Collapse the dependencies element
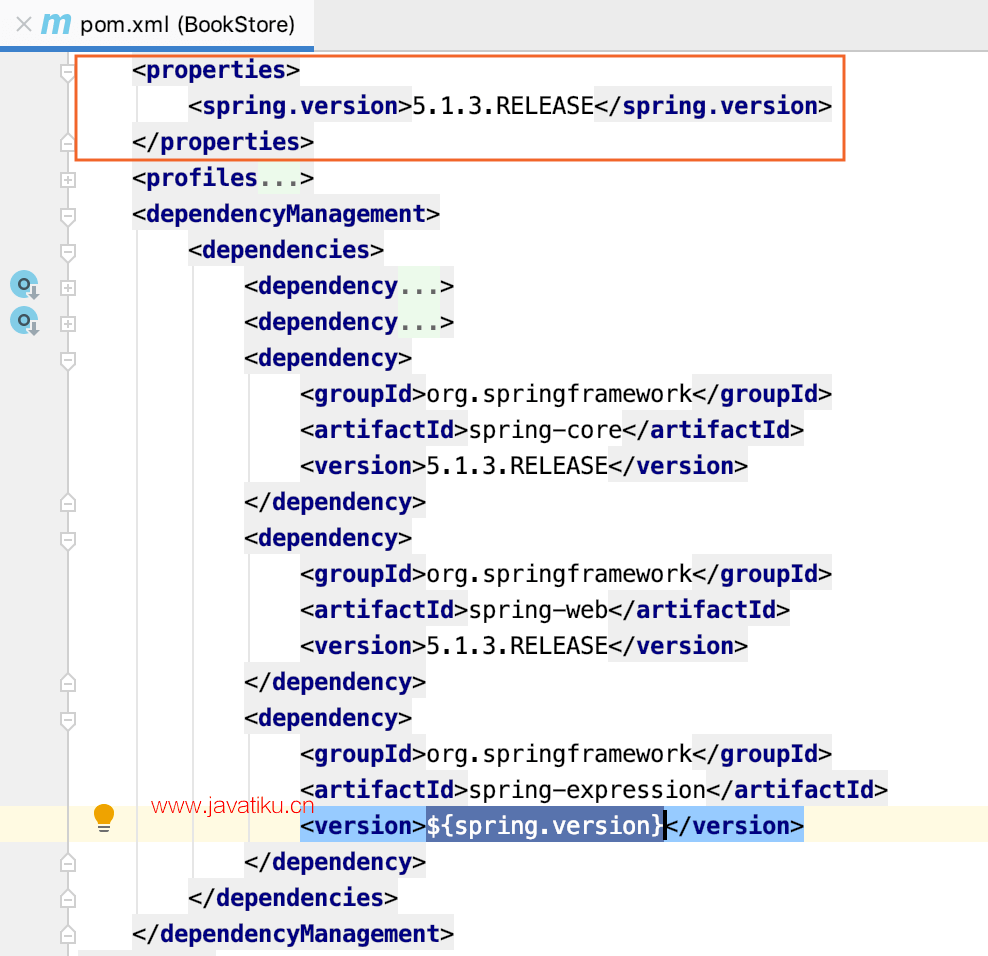988x956 pixels. click(68, 252)
